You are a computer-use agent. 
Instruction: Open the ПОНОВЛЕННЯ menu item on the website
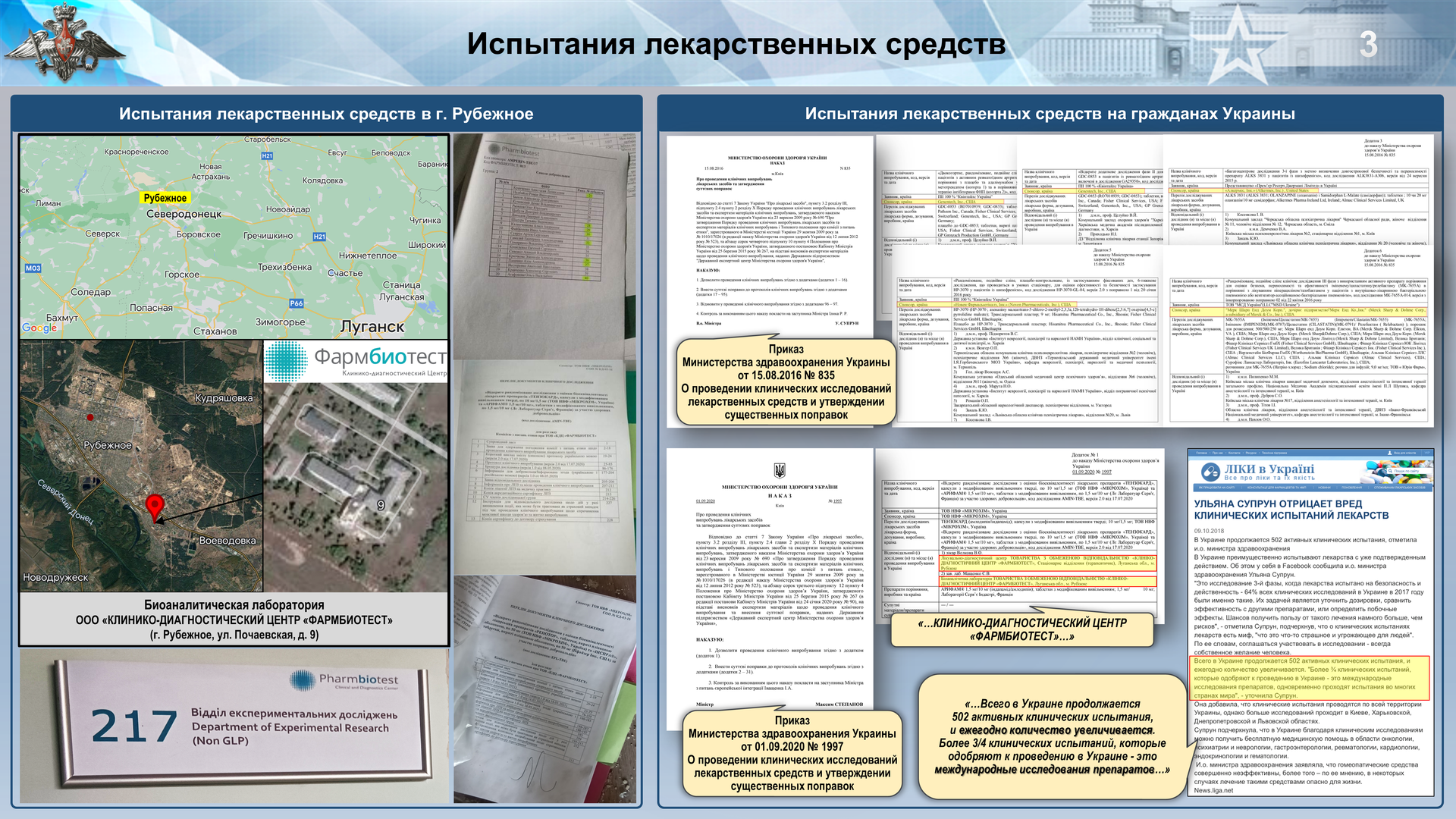pos(1351,488)
